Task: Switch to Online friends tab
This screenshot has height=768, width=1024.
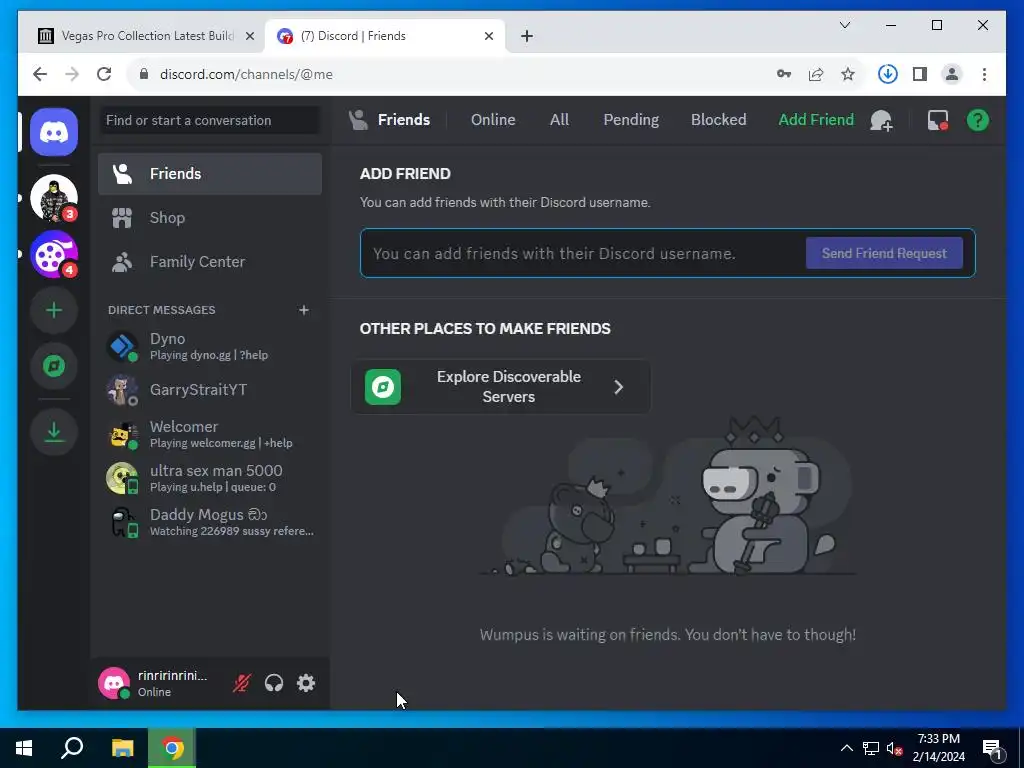Action: (493, 120)
